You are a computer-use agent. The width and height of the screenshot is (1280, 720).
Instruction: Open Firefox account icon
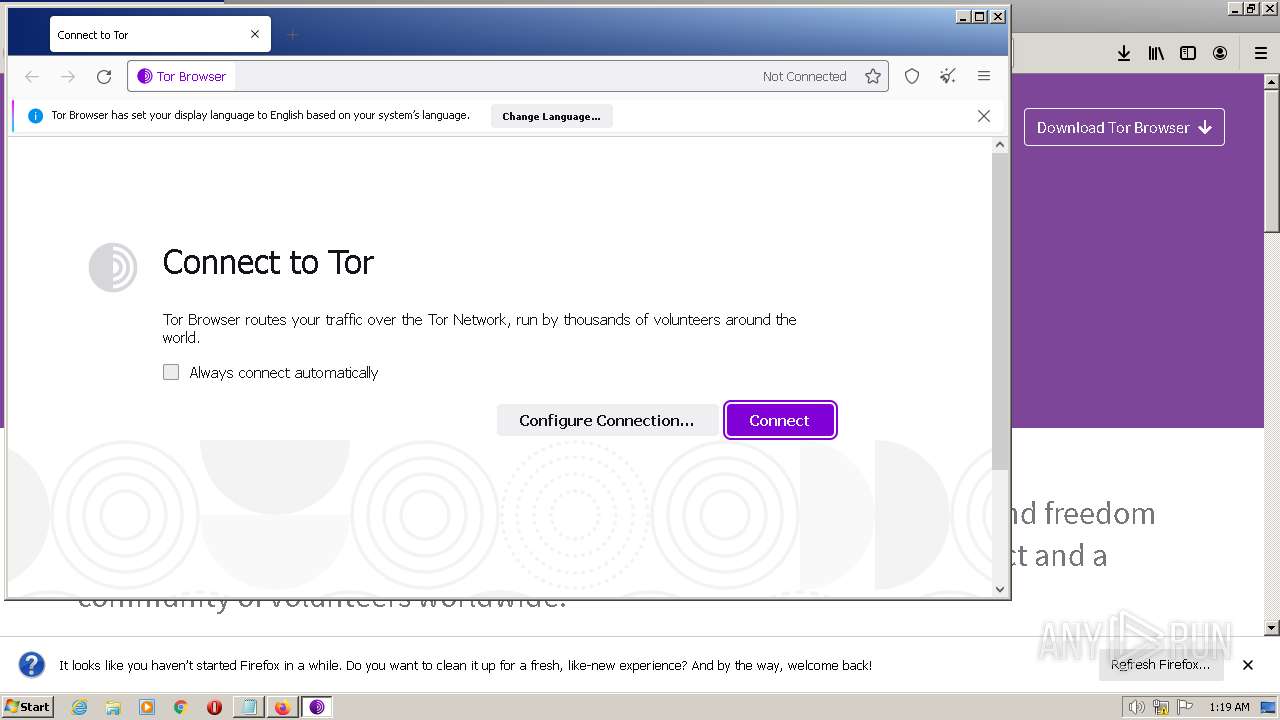[1220, 53]
